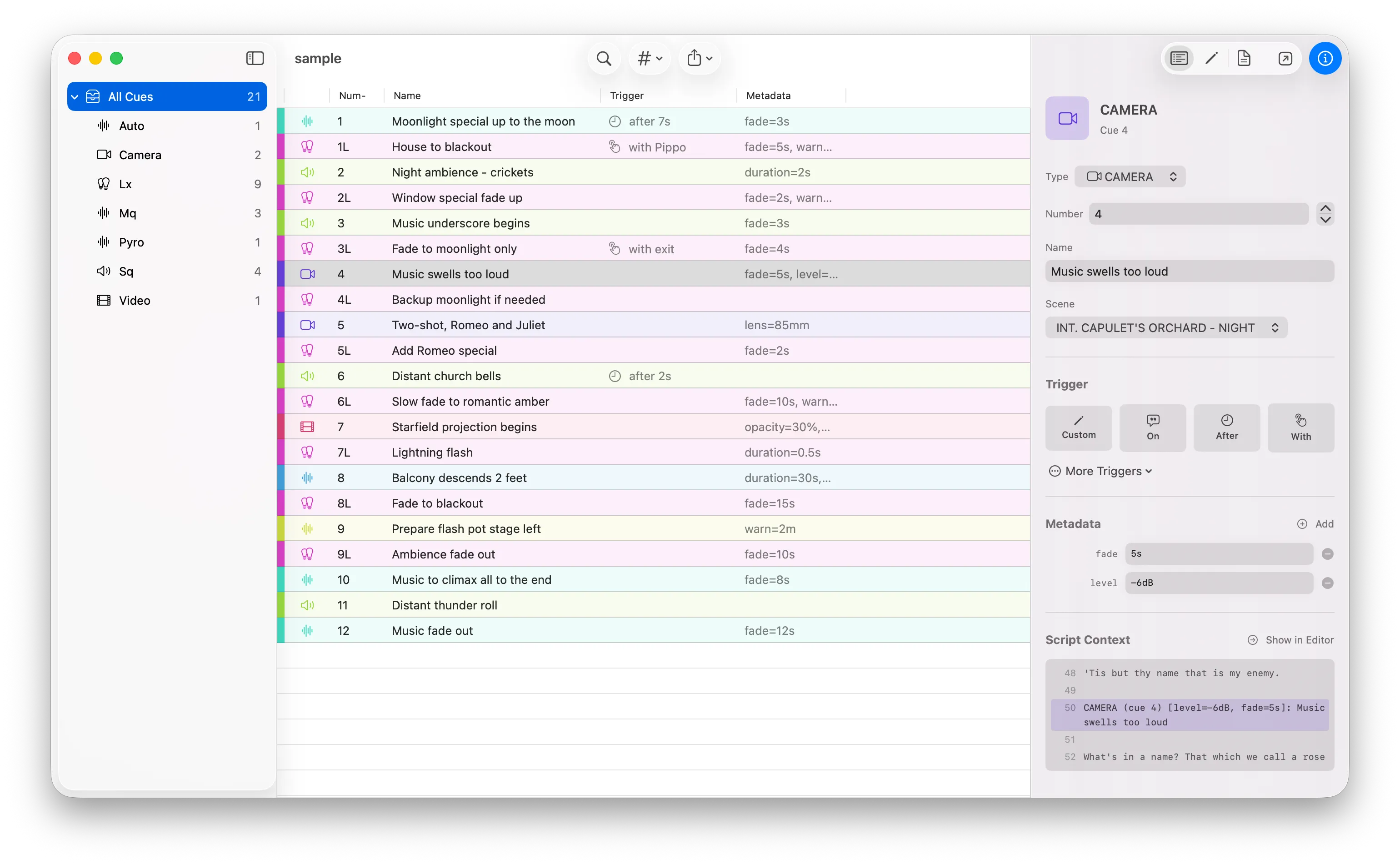Image resolution: width=1400 pixels, height=865 pixels.
Task: Click waveform icon of Balcony descends cue
Action: 308,478
